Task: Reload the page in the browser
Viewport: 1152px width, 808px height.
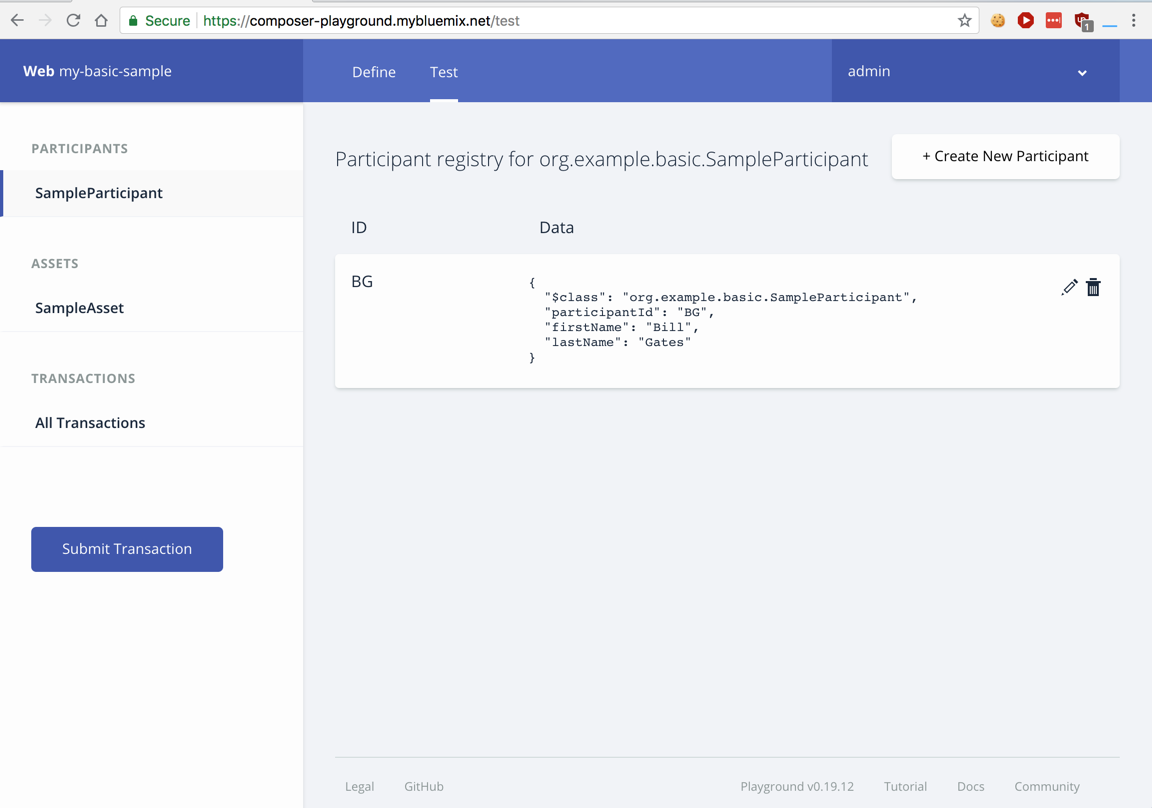Action: 73,20
